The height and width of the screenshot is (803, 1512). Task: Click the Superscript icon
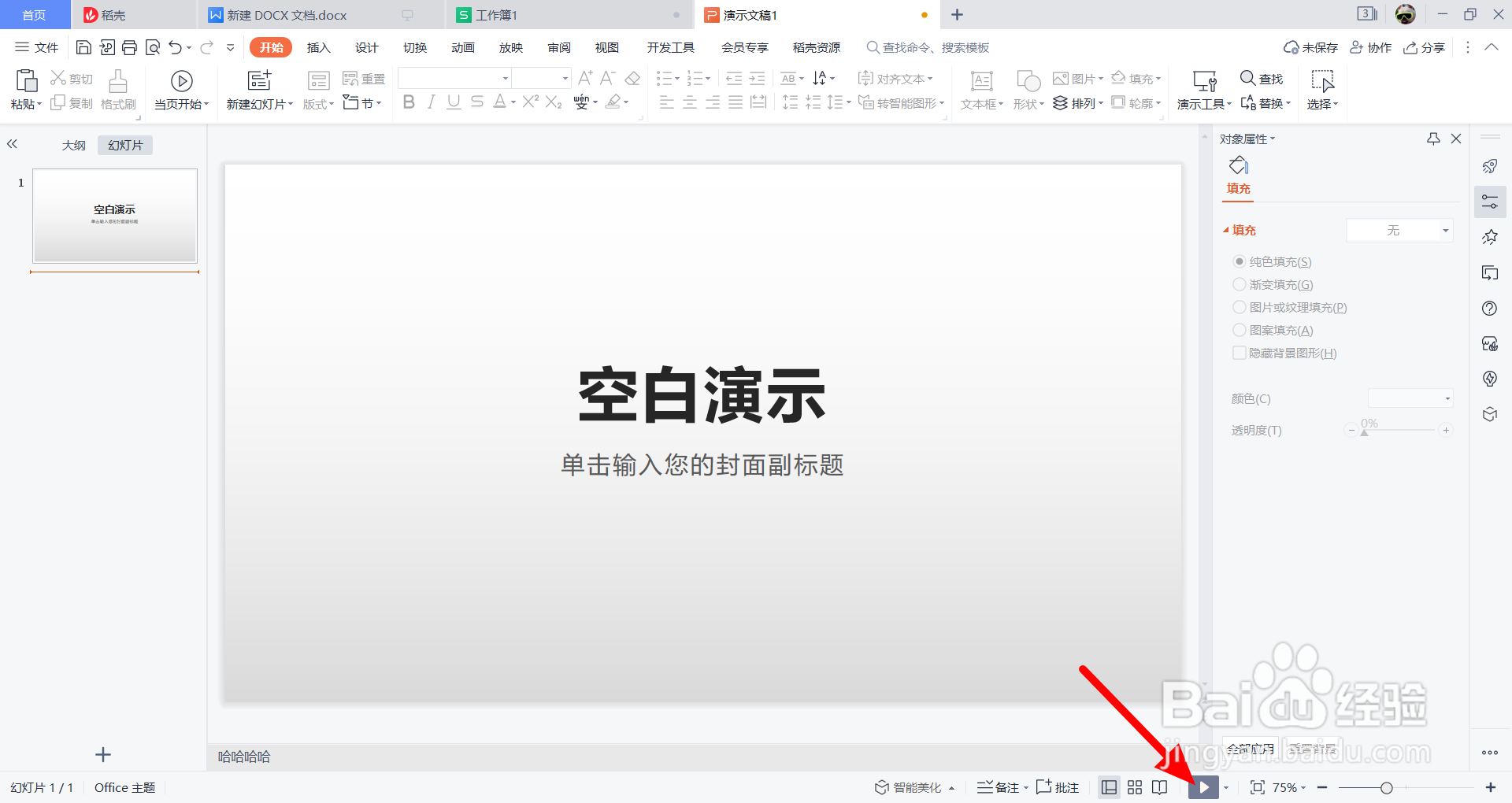pyautogui.click(x=531, y=102)
